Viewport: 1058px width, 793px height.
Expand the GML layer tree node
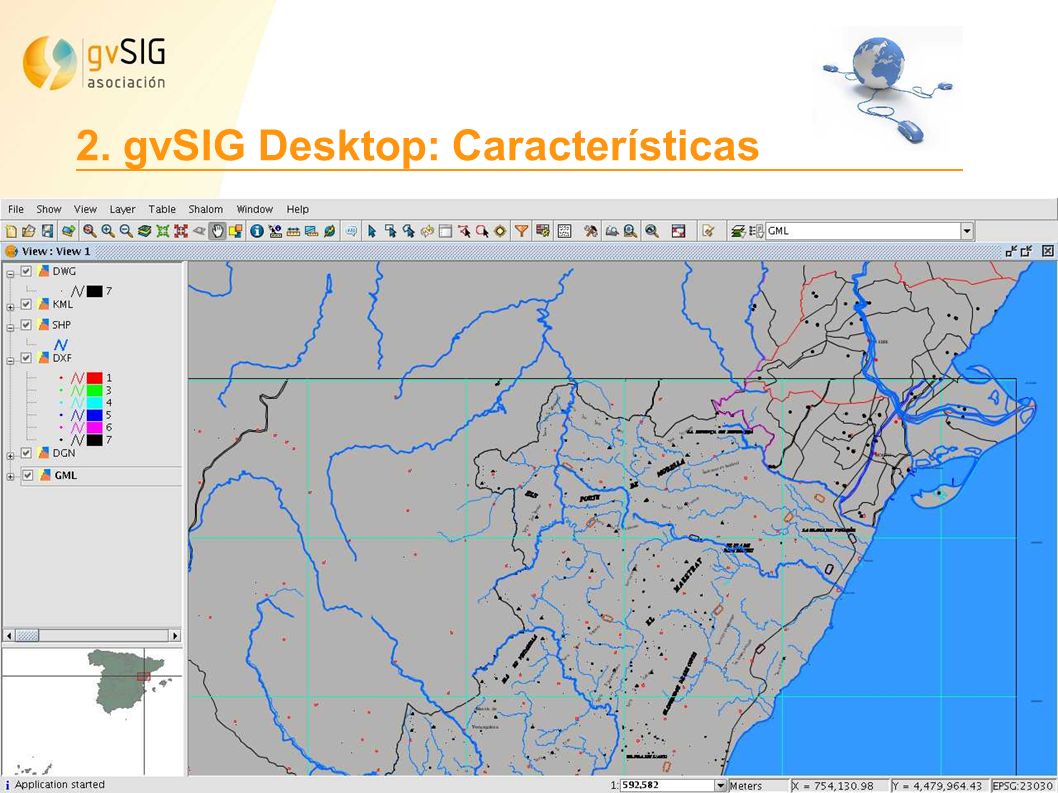click(x=10, y=476)
